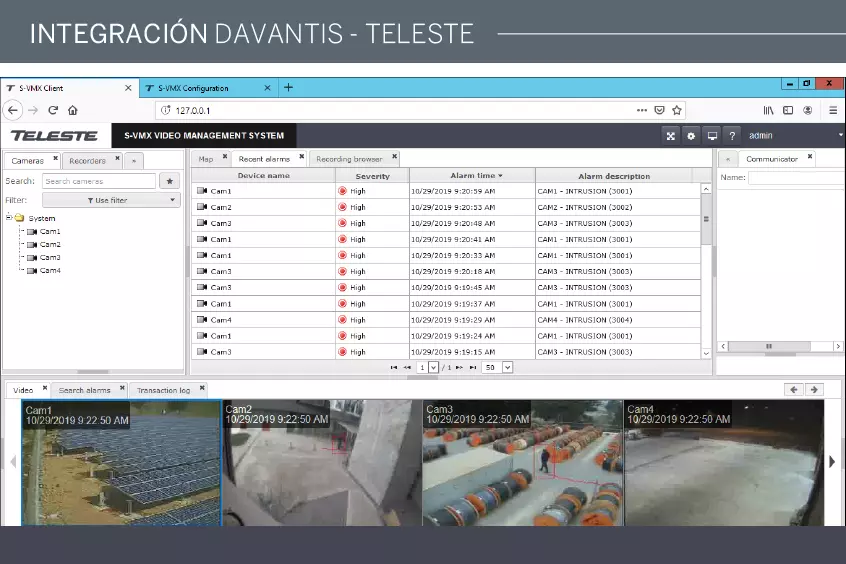Select the Cam4 alarm at 9:19:29 AM
The image size is (846, 564).
click(446, 320)
